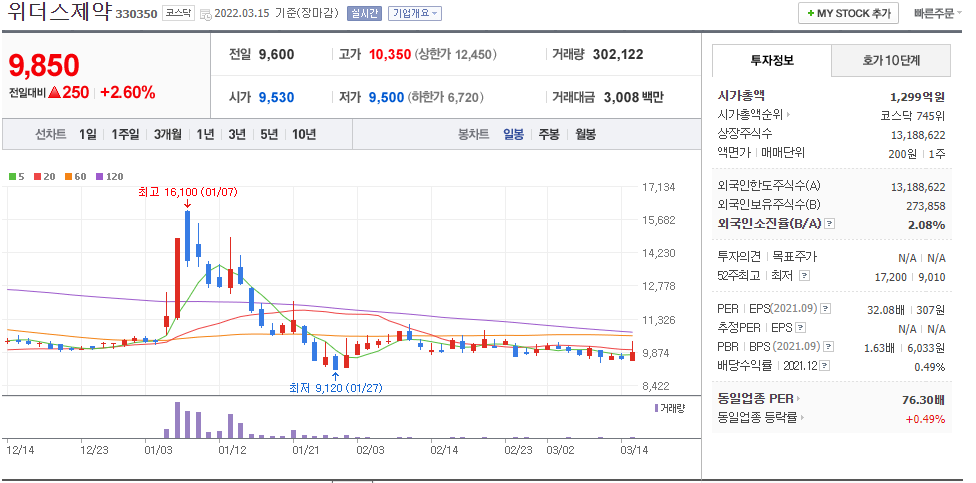Click the 01/12 date label on chart axis
This screenshot has height=483, width=976.
(232, 449)
